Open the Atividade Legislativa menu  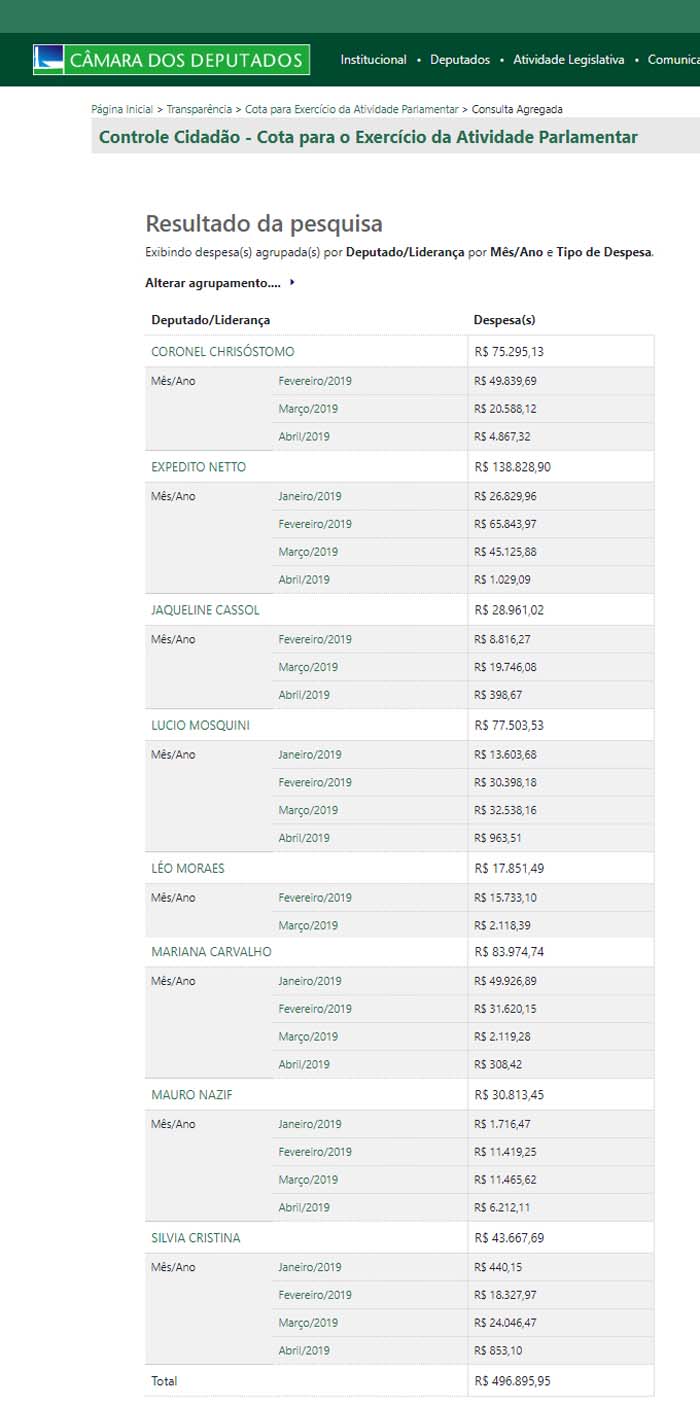568,60
